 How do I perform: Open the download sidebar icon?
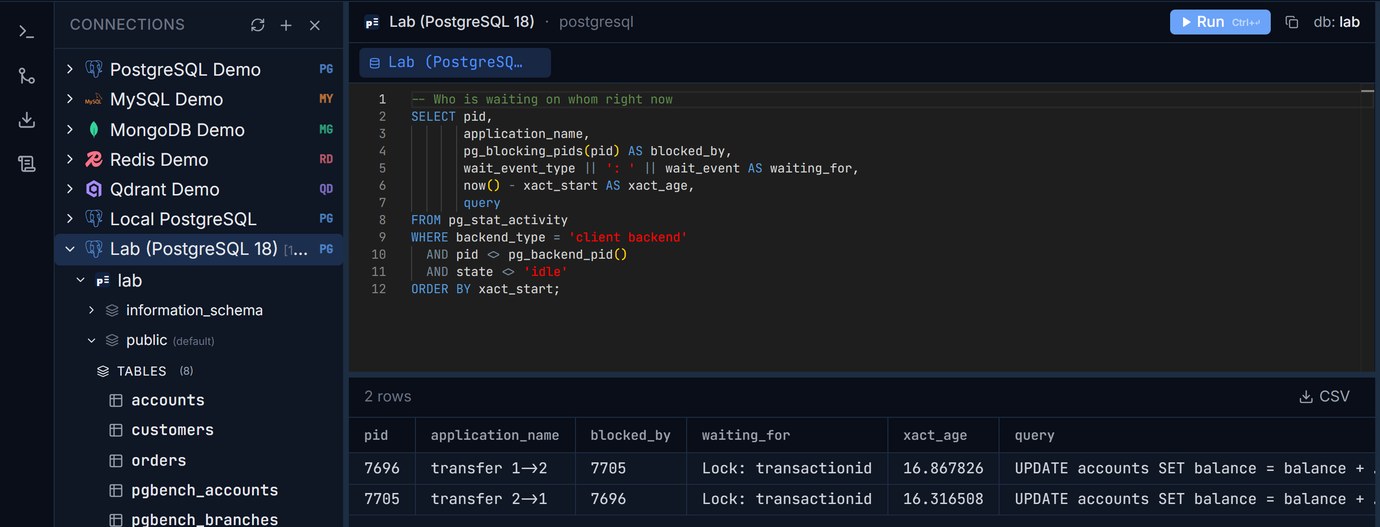(27, 120)
